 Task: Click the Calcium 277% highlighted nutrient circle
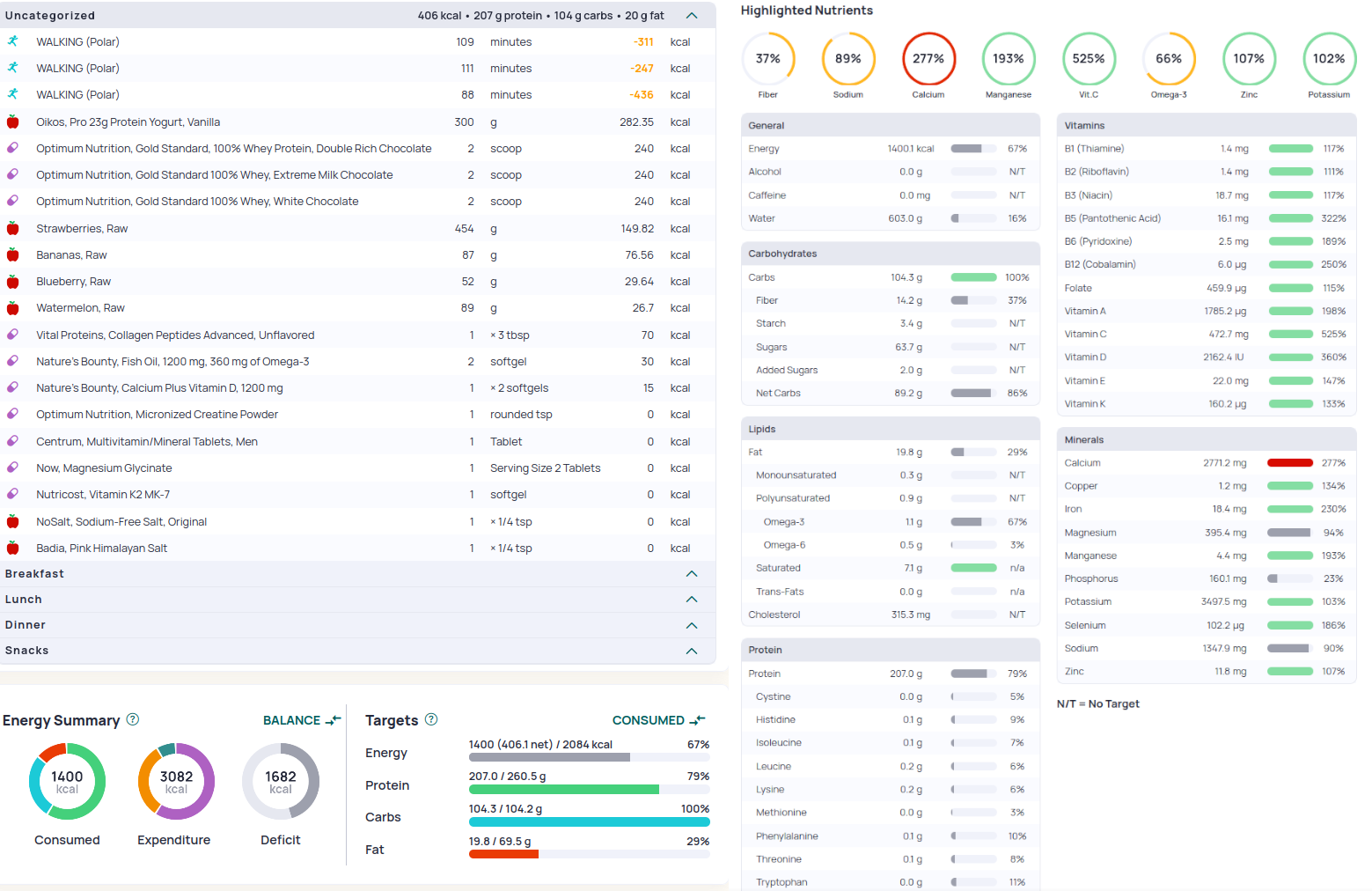click(928, 59)
